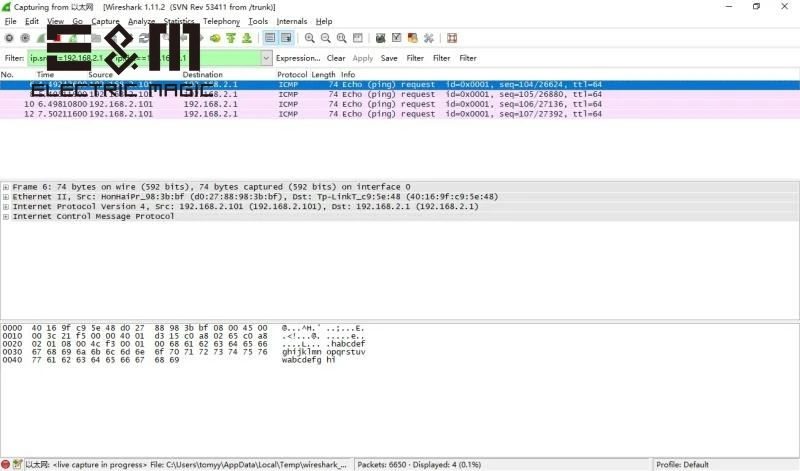Open the File menu
The height and width of the screenshot is (471, 800).
tap(10, 21)
